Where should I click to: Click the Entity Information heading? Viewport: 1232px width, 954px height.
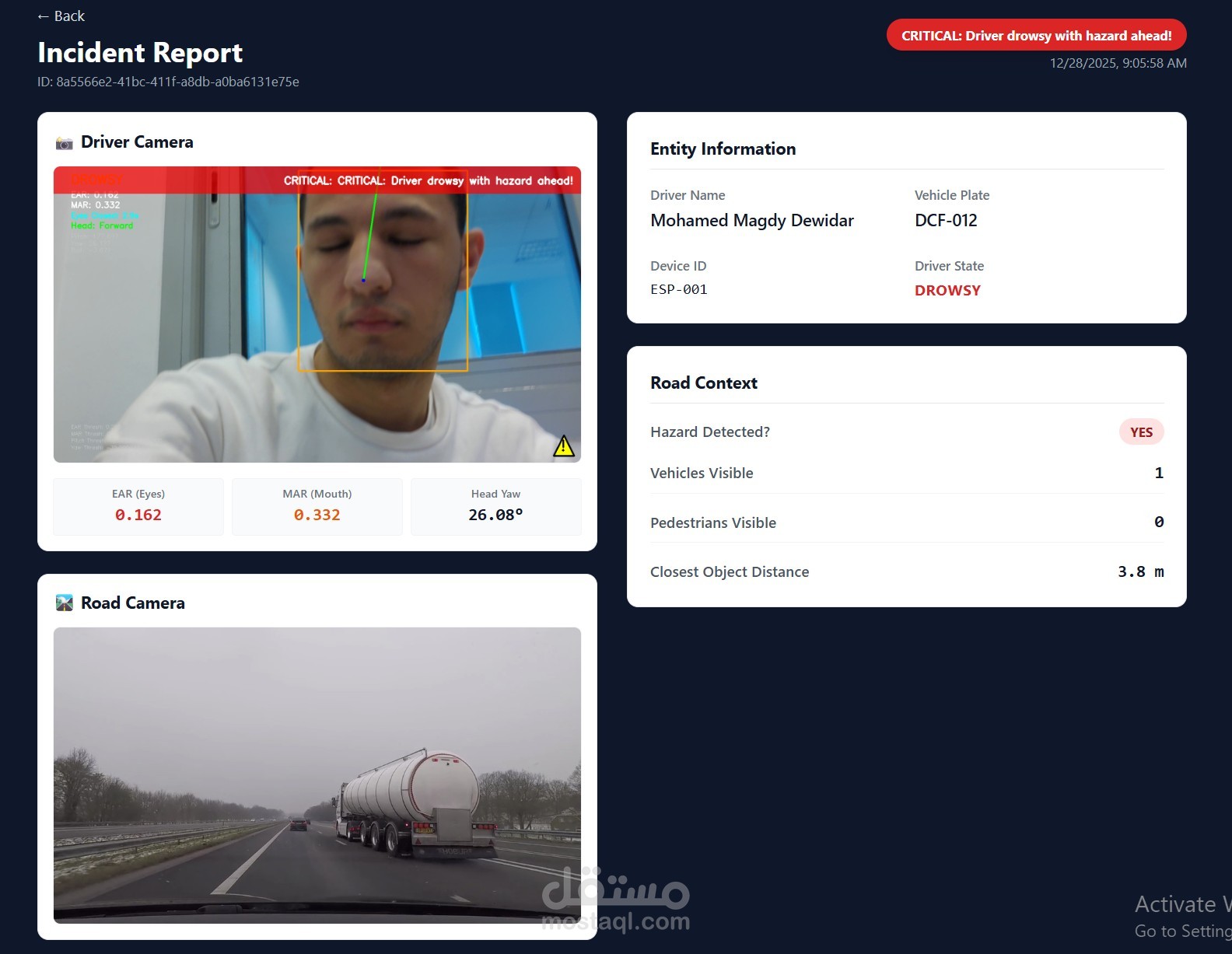tap(723, 149)
